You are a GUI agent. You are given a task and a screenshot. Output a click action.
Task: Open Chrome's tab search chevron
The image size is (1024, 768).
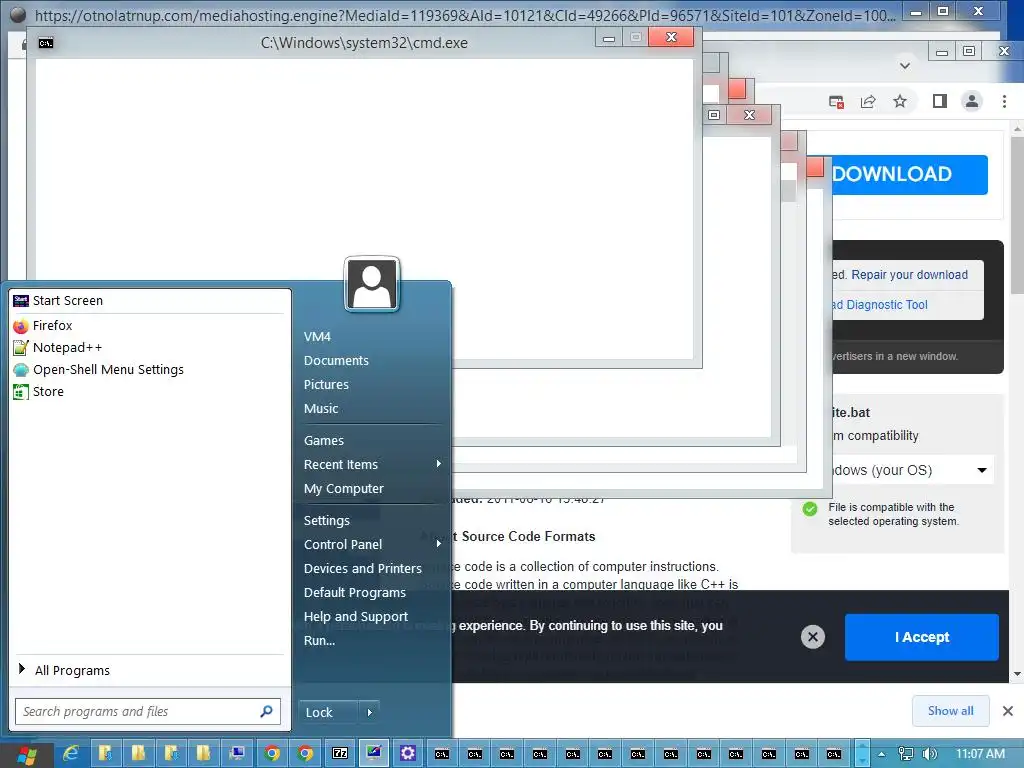pyautogui.click(x=904, y=65)
